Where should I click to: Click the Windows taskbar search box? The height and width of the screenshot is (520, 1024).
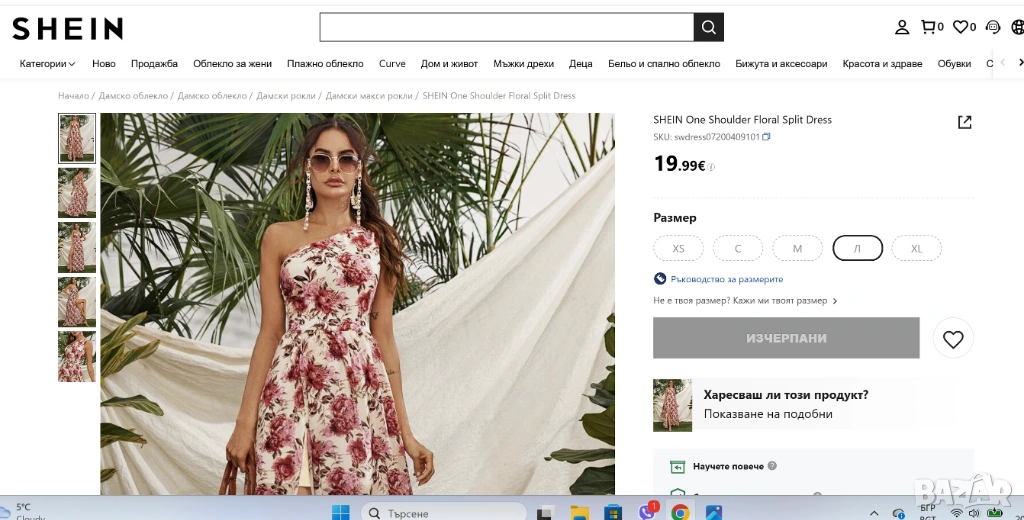pos(444,513)
